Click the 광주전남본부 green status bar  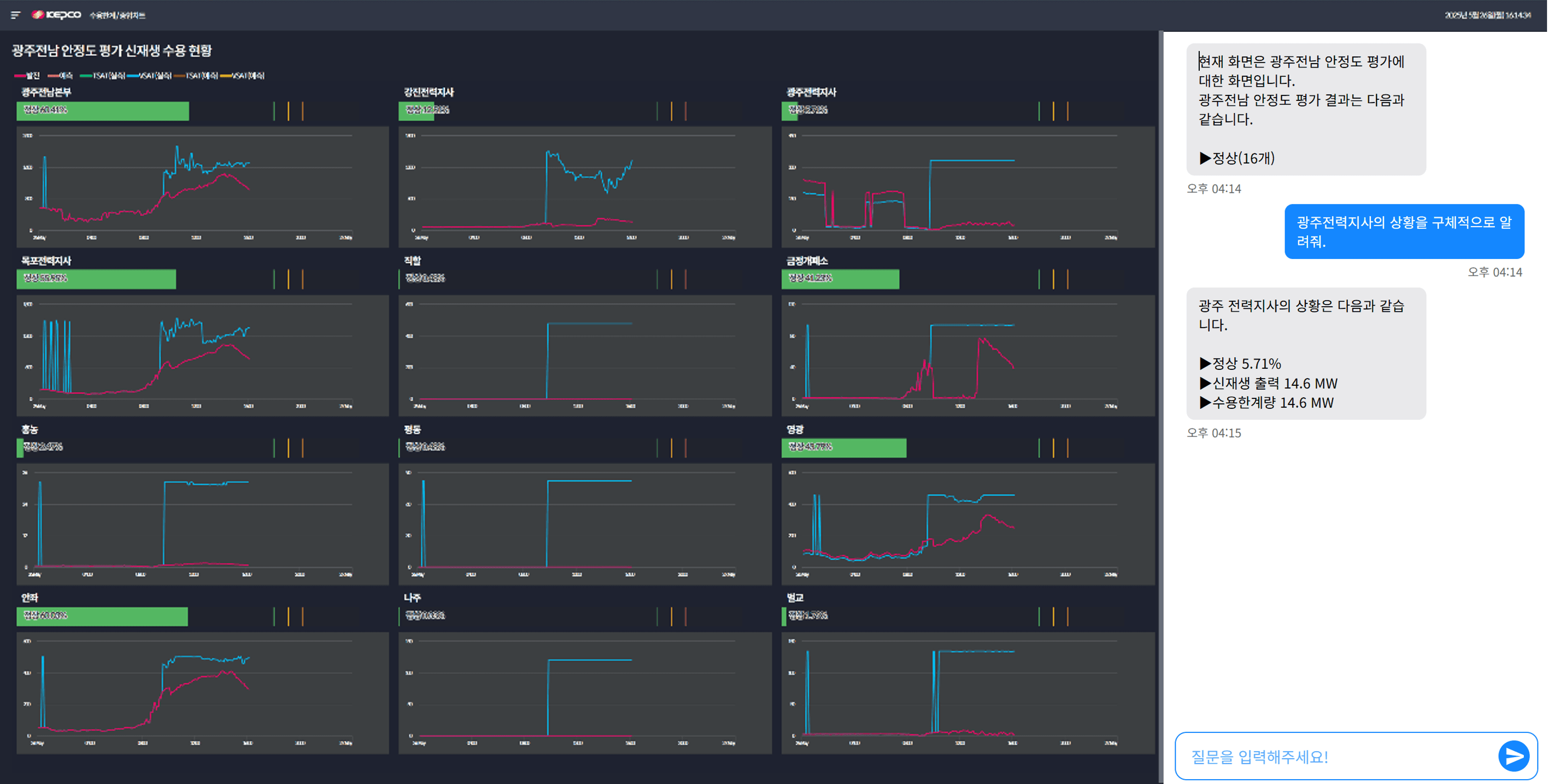click(x=103, y=110)
